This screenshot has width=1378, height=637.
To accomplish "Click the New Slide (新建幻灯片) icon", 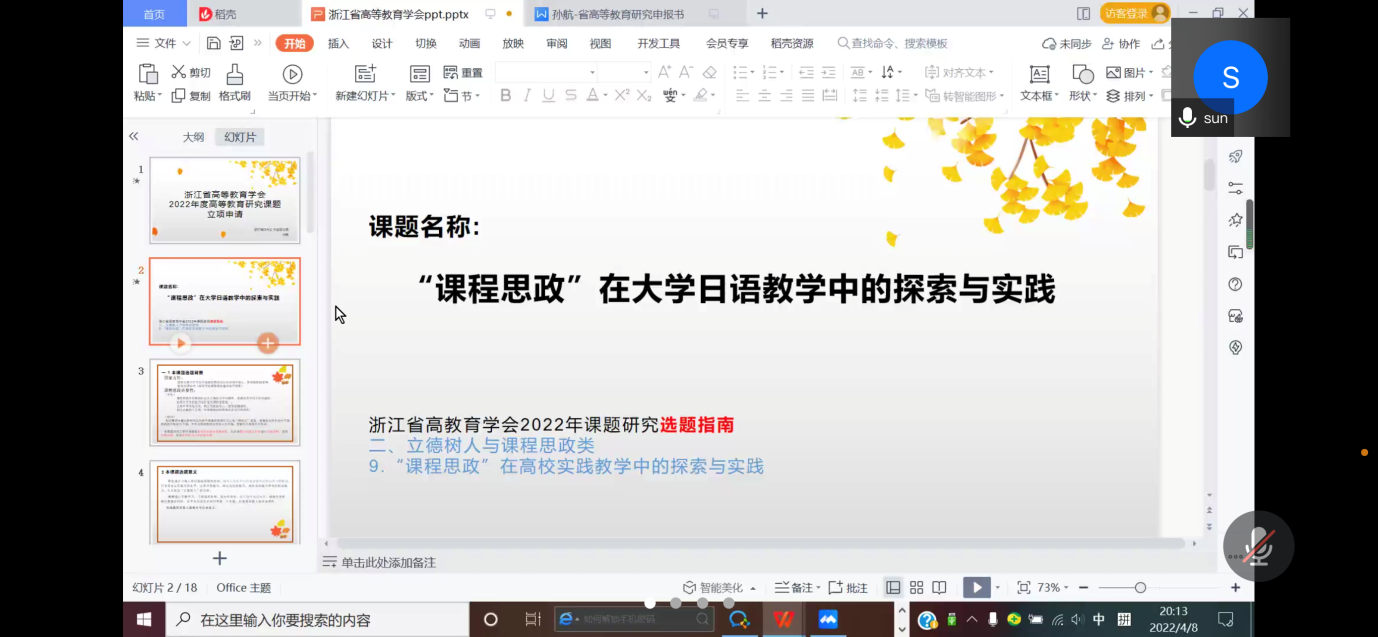I will pos(365,74).
